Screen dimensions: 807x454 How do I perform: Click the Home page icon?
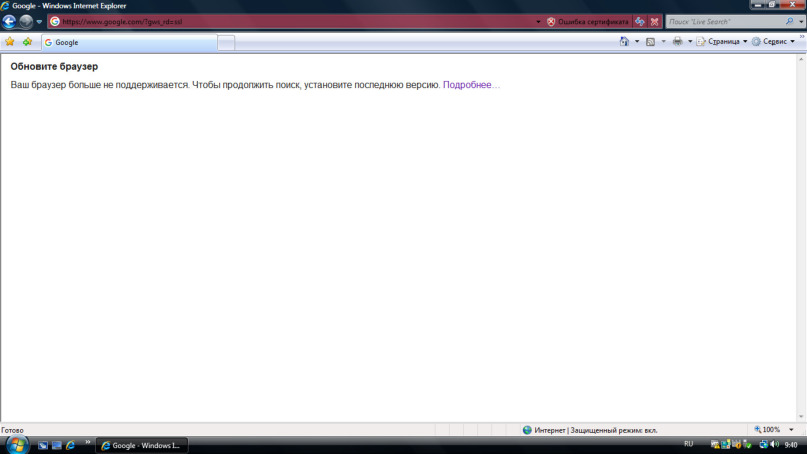click(x=624, y=42)
